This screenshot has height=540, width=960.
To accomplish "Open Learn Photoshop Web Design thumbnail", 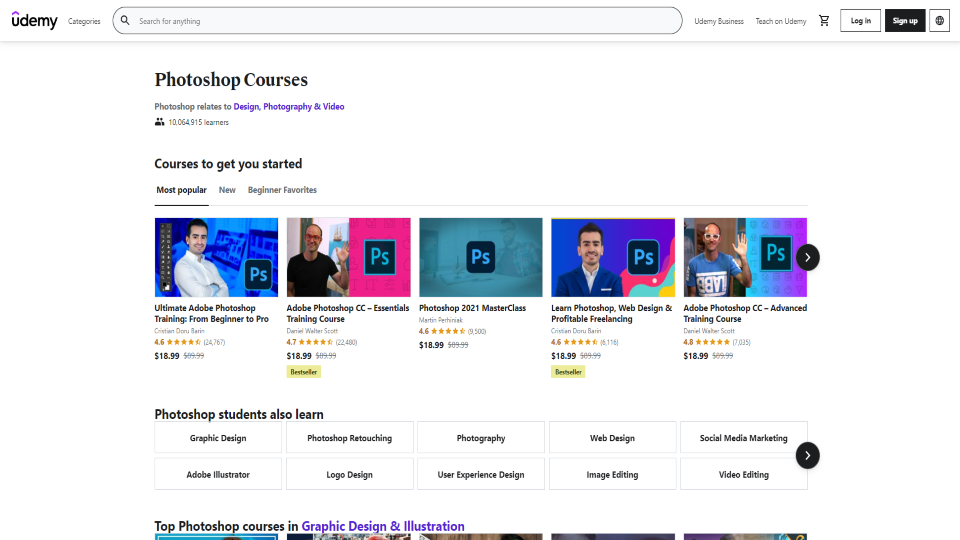I will (x=613, y=257).
